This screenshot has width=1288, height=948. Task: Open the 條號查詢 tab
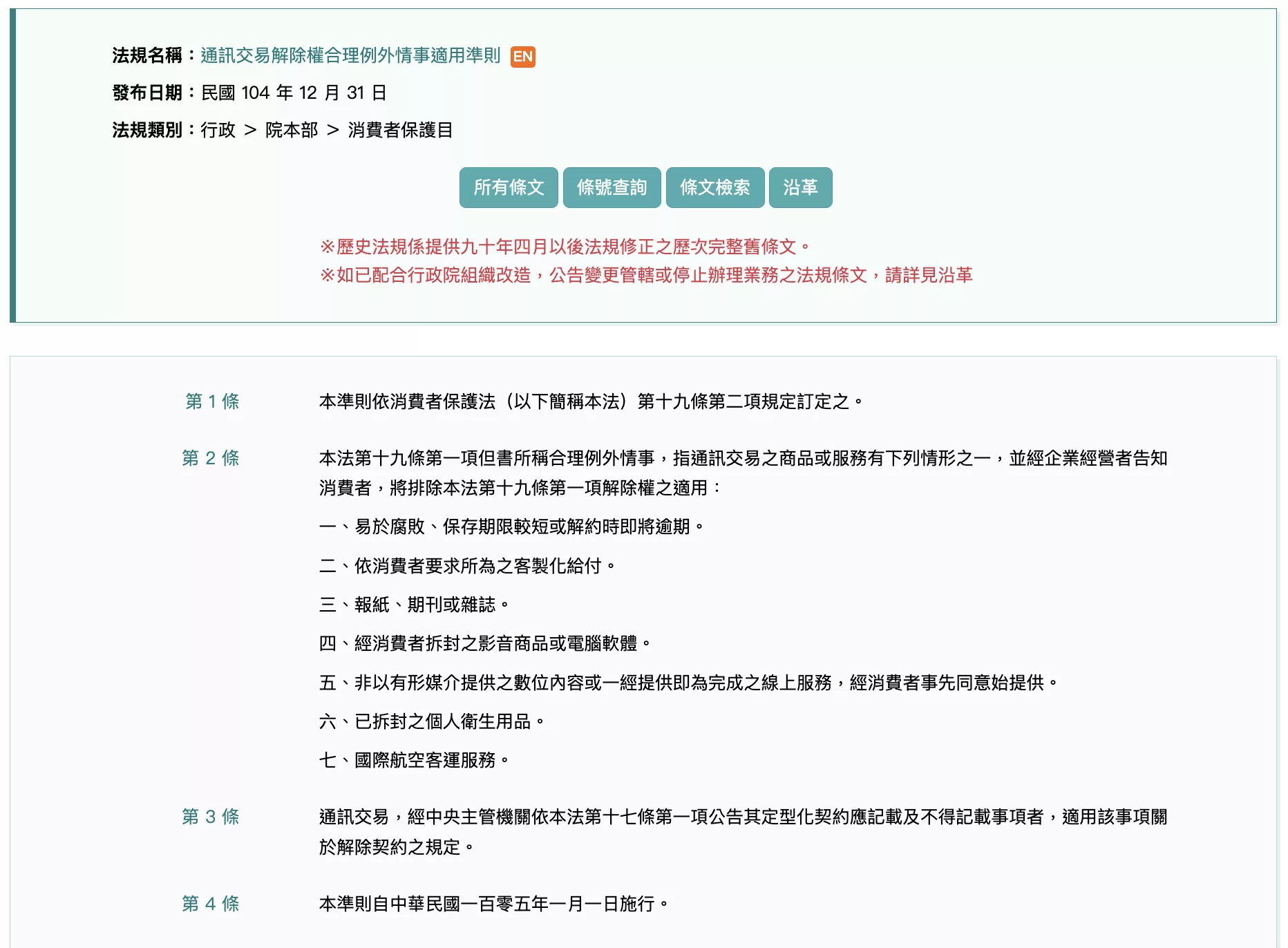click(612, 187)
